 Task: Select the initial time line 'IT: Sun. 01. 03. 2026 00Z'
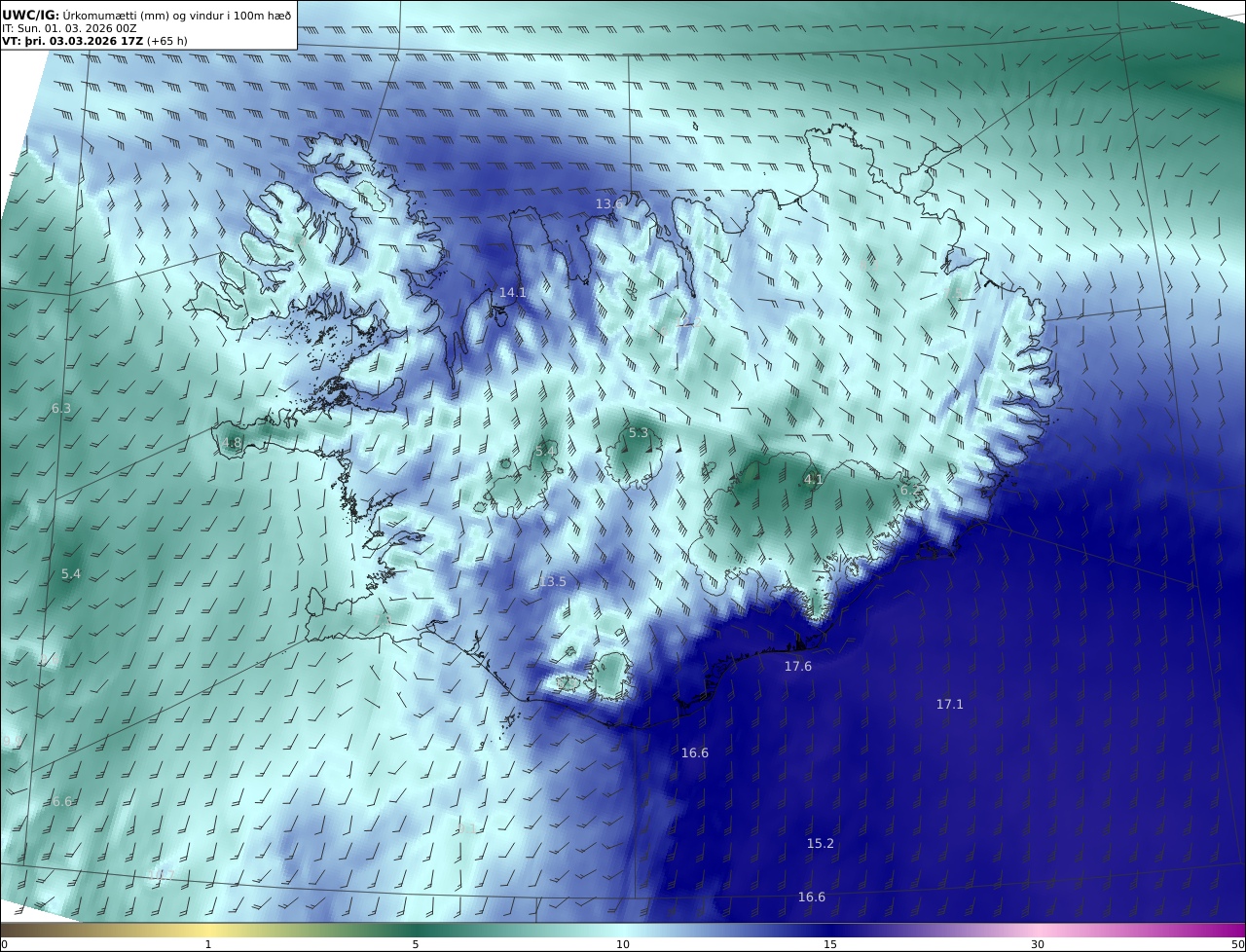click(x=69, y=28)
